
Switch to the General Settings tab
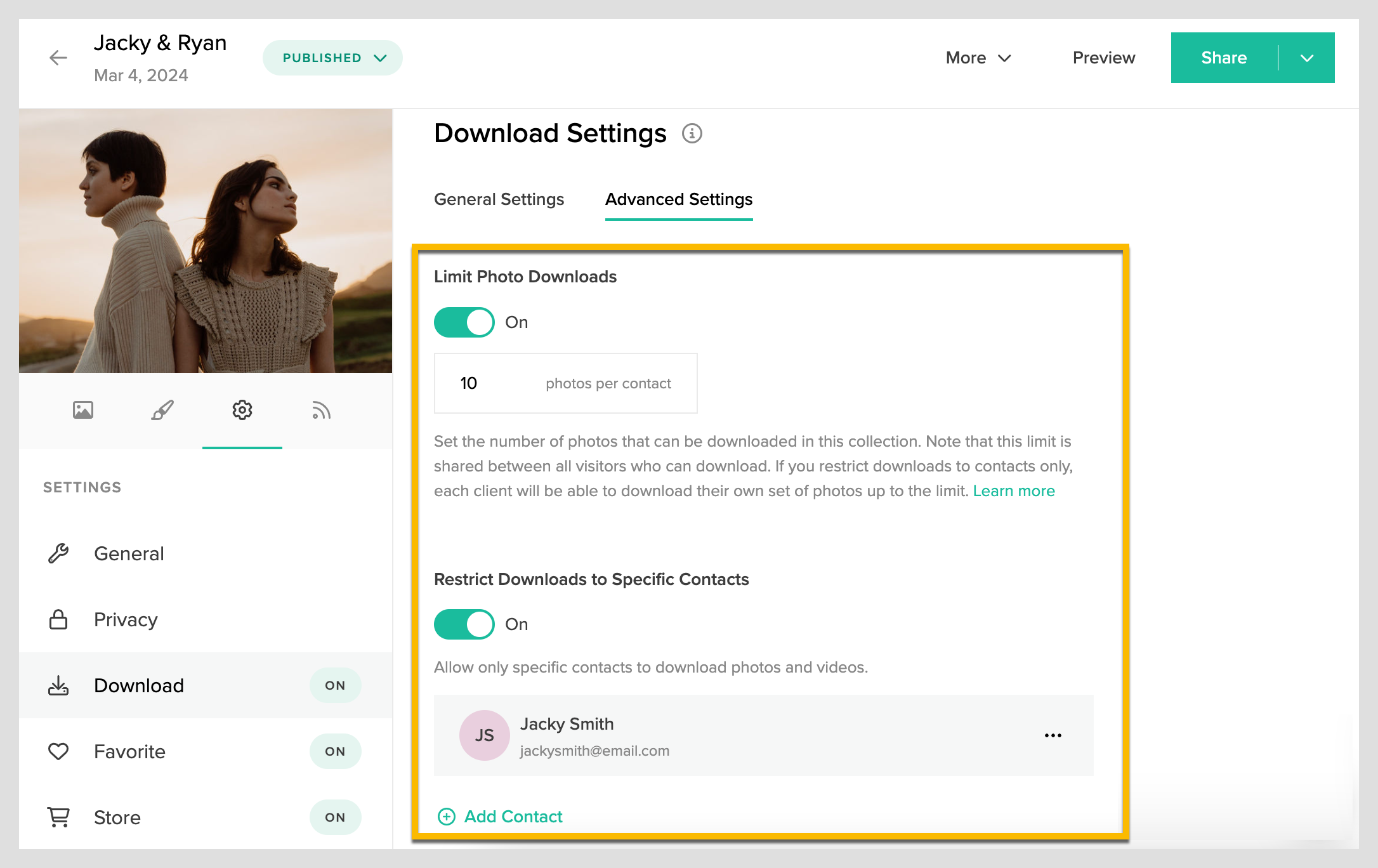499,199
